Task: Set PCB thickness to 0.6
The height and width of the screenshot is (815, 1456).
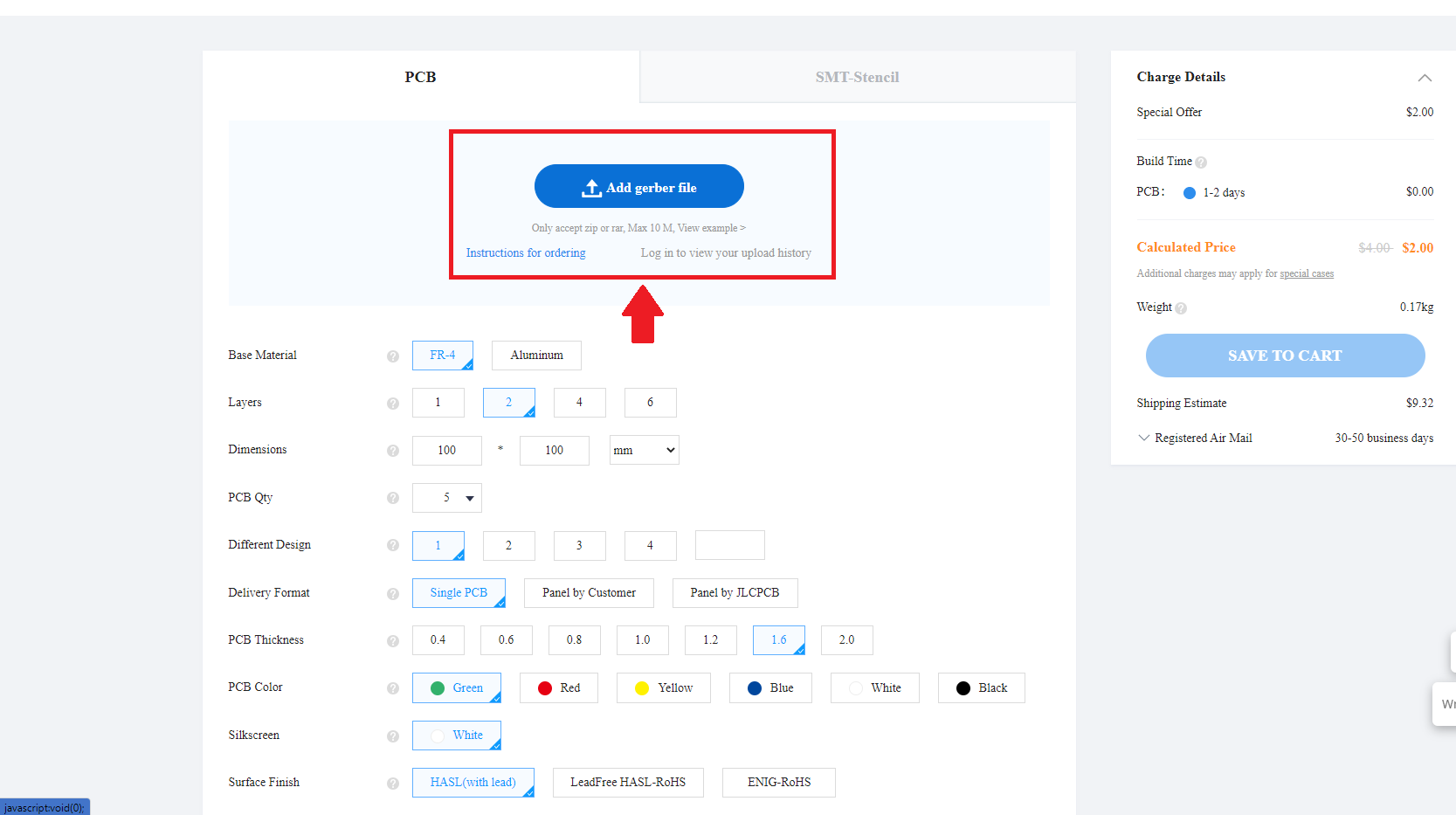Action: (507, 640)
